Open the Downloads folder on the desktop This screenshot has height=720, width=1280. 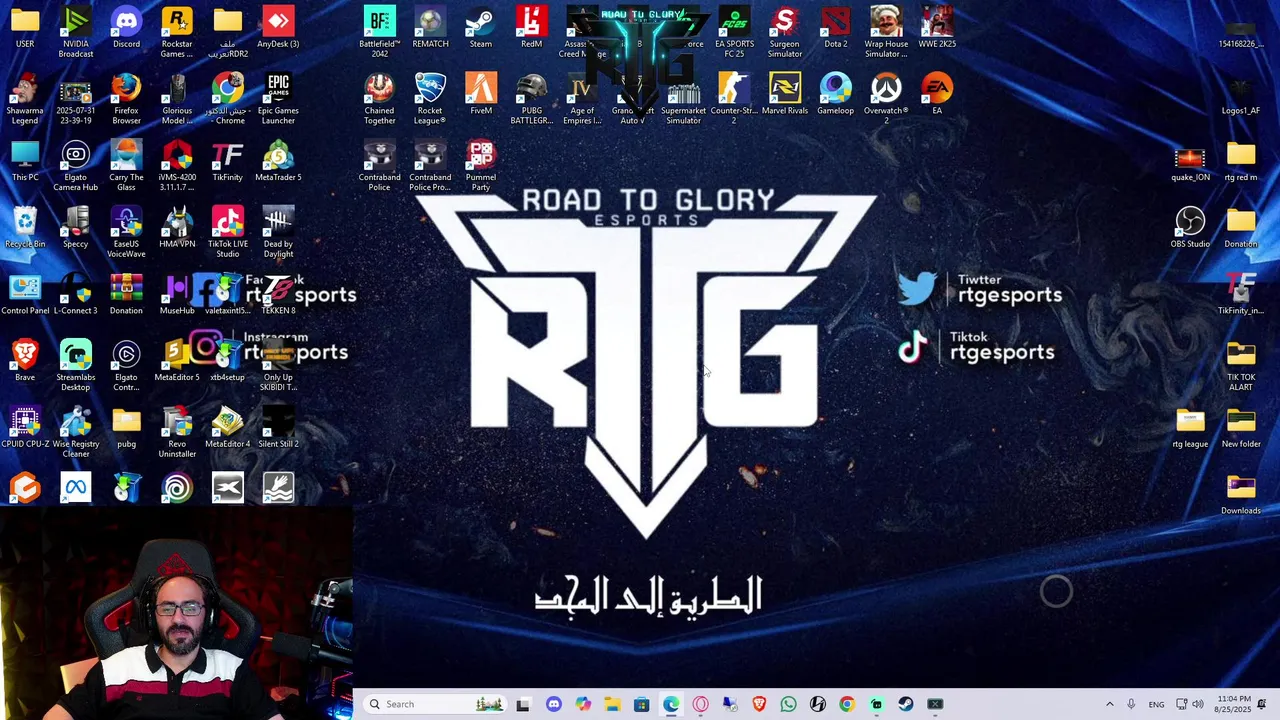tap(1241, 495)
